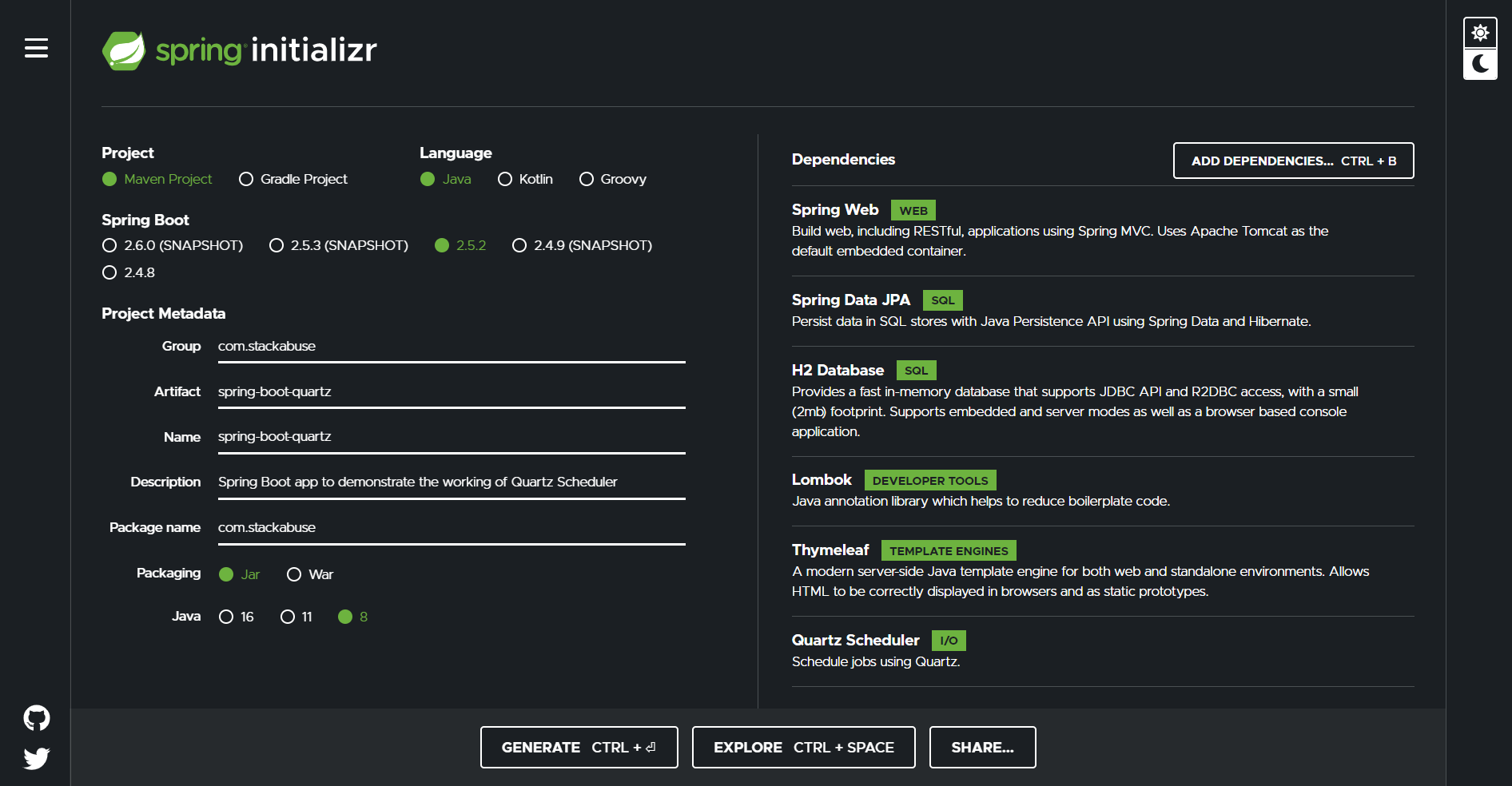Click the Dependencies section heading
Screen dimensions: 1512x786
(x=843, y=160)
